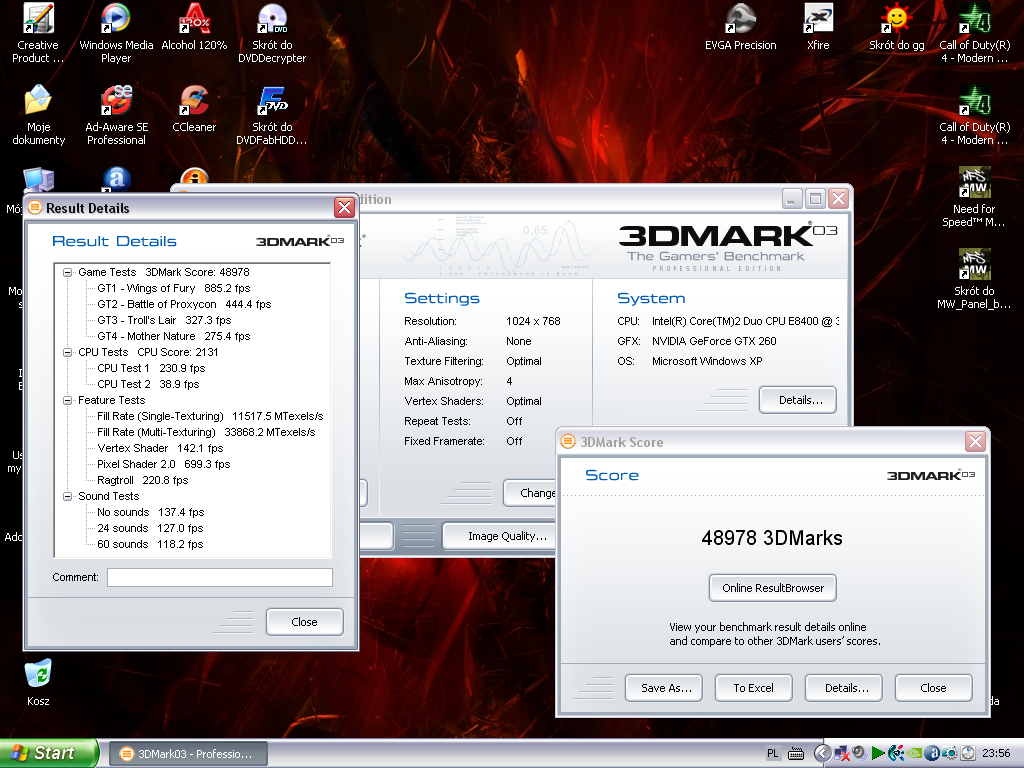The width and height of the screenshot is (1024, 768).
Task: Export results with To Excel button
Action: tap(754, 688)
